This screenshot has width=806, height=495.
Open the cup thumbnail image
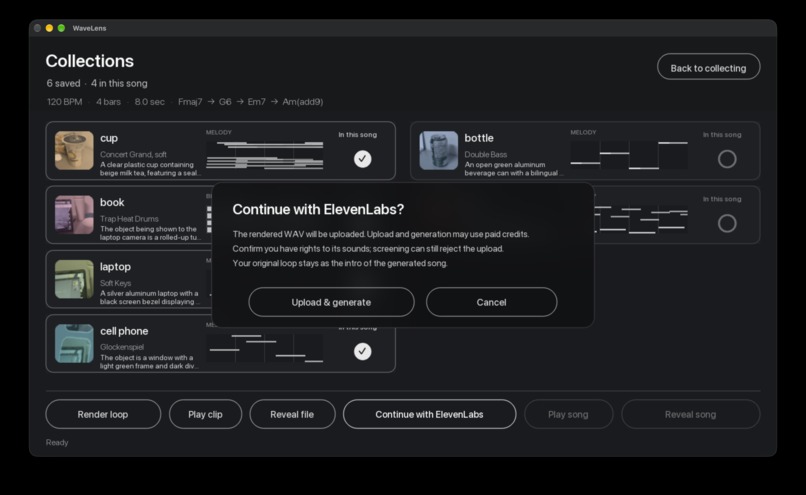[74, 151]
